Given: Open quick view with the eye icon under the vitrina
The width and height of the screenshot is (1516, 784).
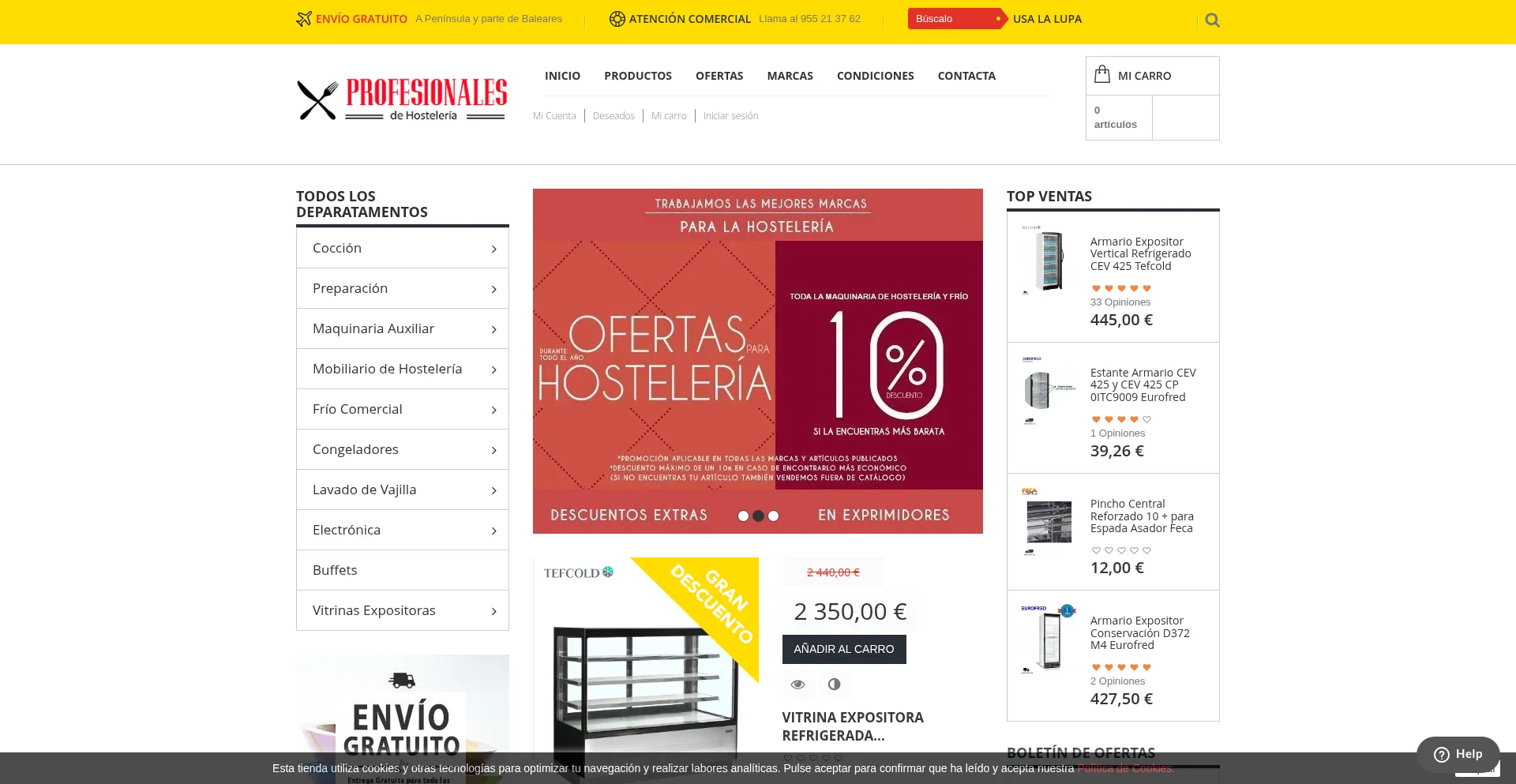Looking at the screenshot, I should [797, 685].
